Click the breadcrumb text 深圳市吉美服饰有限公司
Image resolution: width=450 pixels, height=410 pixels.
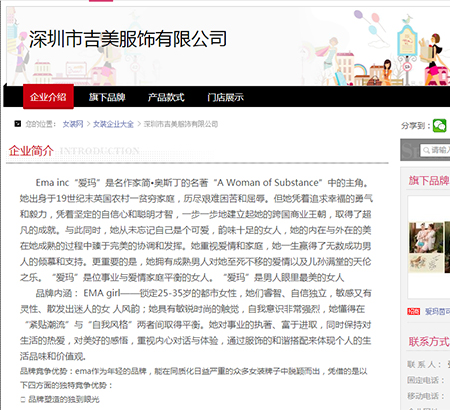181,124
